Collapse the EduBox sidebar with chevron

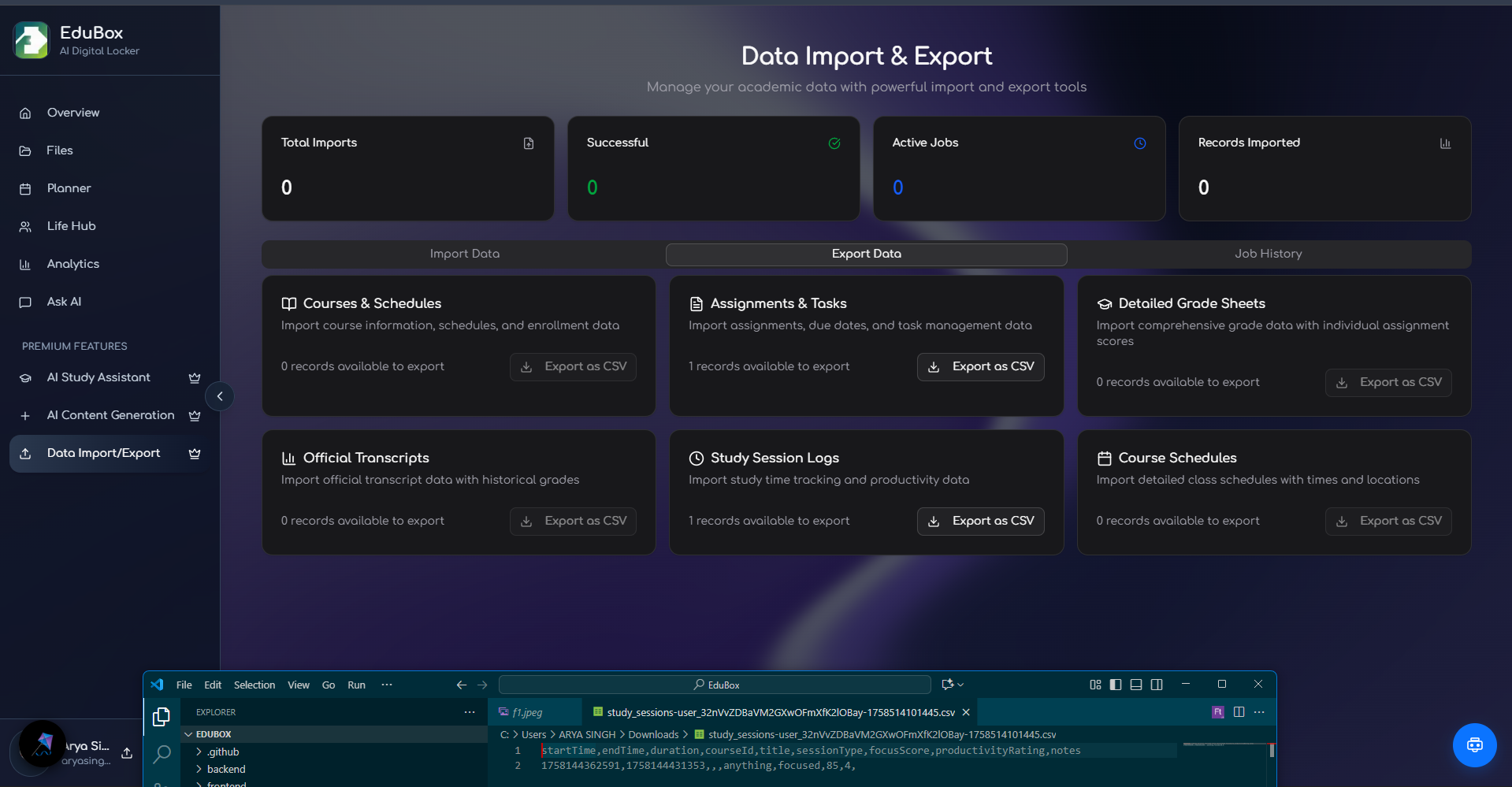pos(220,396)
